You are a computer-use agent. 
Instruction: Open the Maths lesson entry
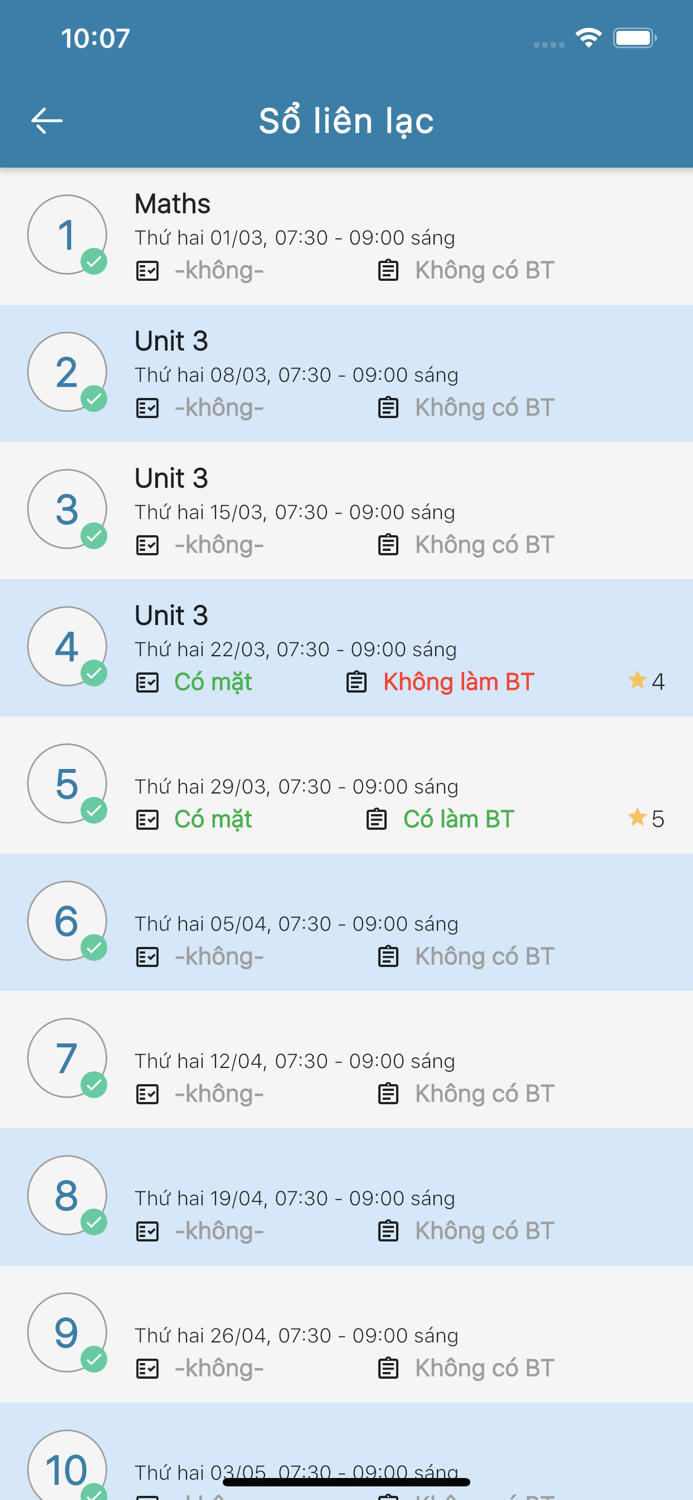pyautogui.click(x=172, y=204)
